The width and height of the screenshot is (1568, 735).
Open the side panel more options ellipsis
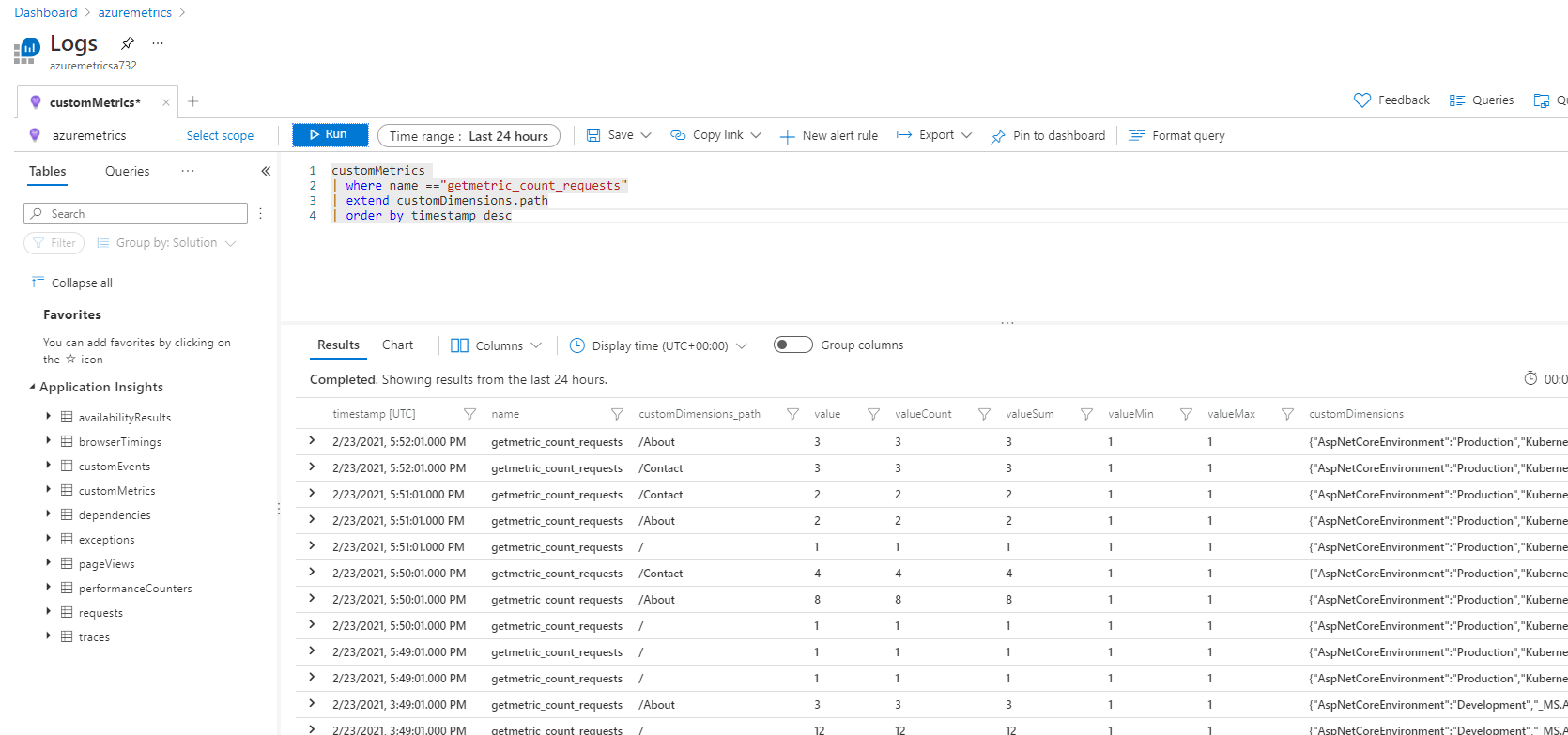click(188, 171)
